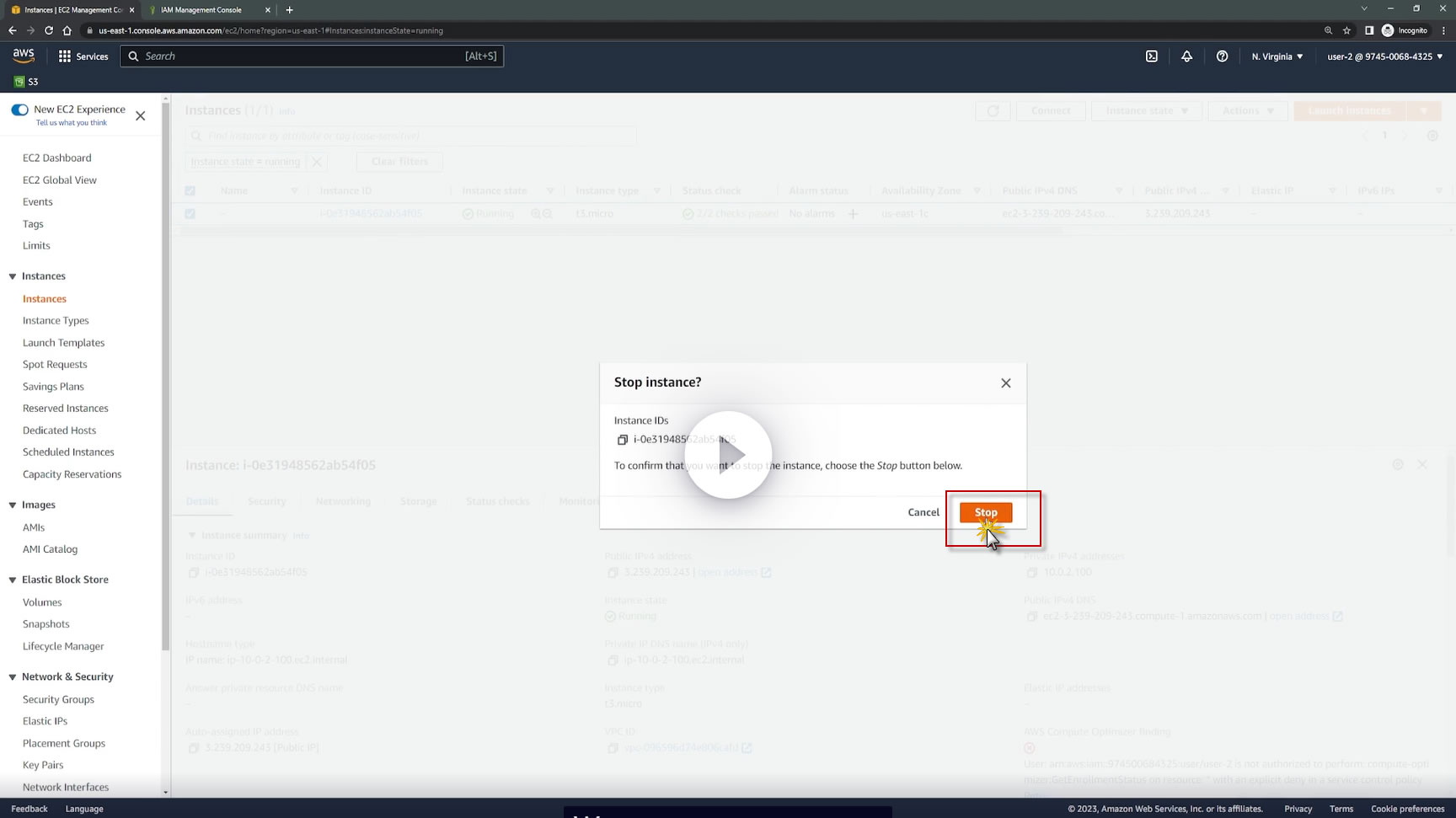Open the Privacy footer link

click(x=1298, y=809)
